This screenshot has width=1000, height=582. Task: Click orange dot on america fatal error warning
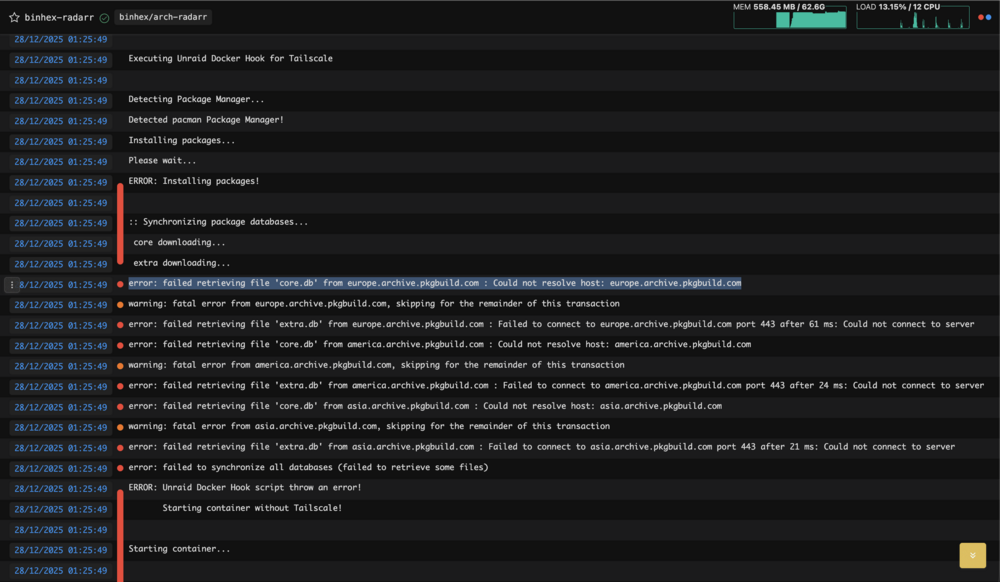point(120,366)
